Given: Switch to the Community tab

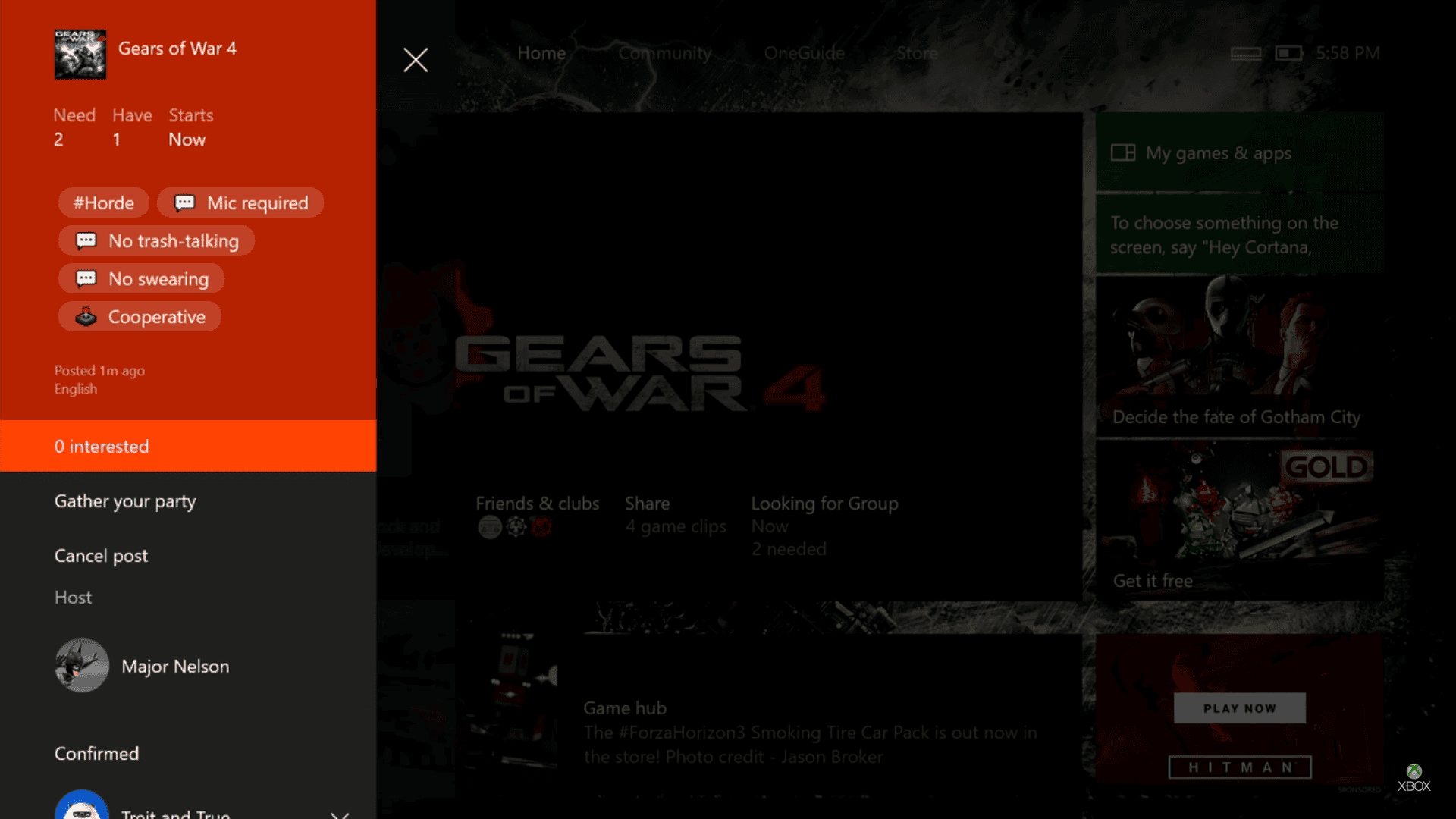Looking at the screenshot, I should point(664,53).
